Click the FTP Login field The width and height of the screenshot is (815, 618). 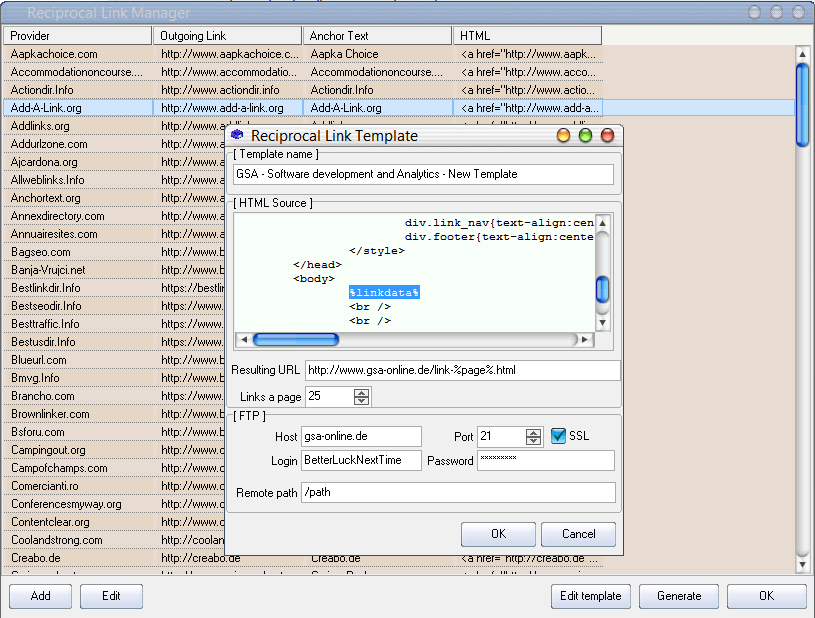click(361, 461)
